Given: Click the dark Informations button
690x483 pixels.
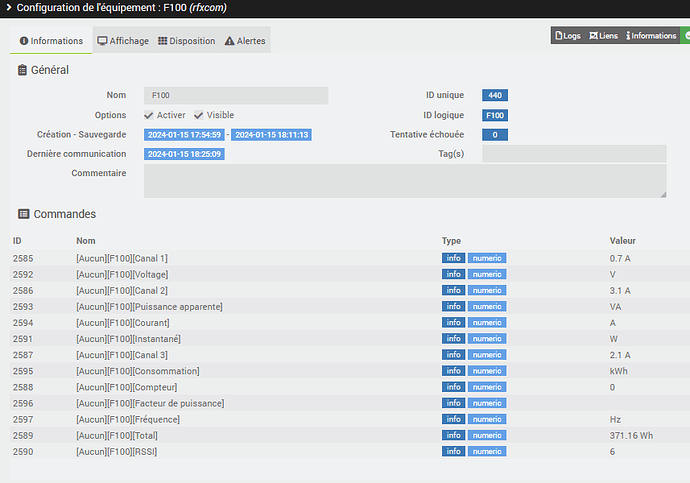Looking at the screenshot, I should (x=651, y=36).
